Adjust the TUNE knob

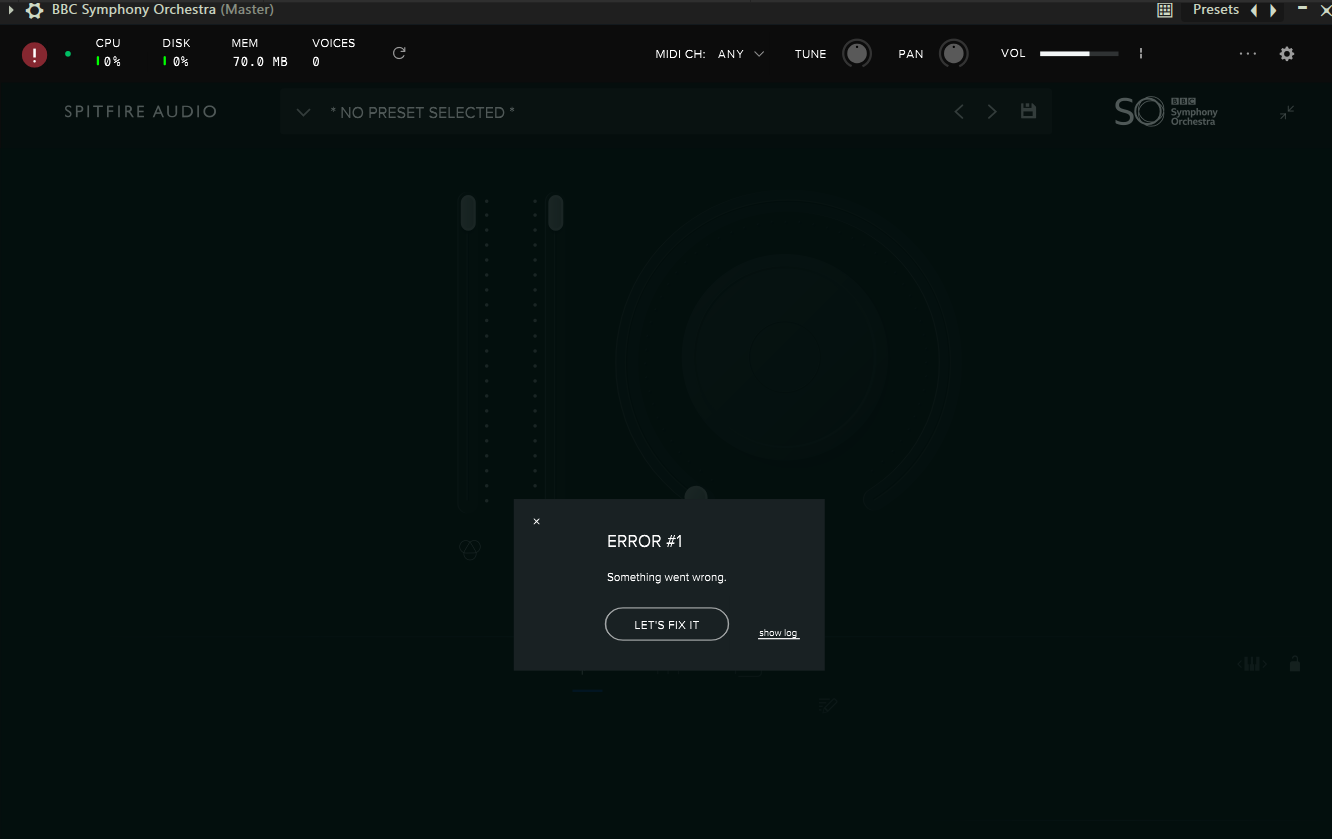pyautogui.click(x=857, y=54)
